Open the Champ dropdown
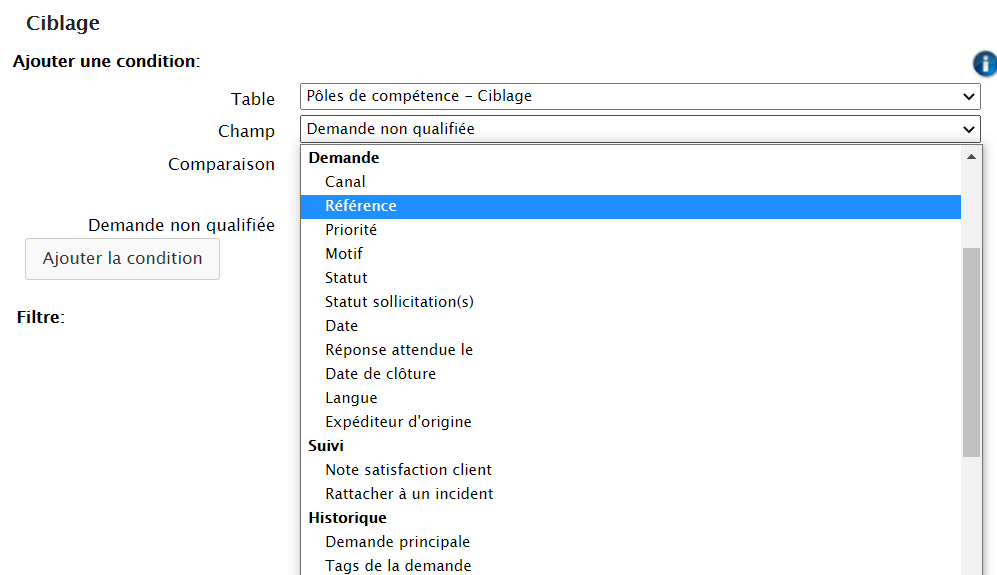The height and width of the screenshot is (575, 997). (x=639, y=129)
